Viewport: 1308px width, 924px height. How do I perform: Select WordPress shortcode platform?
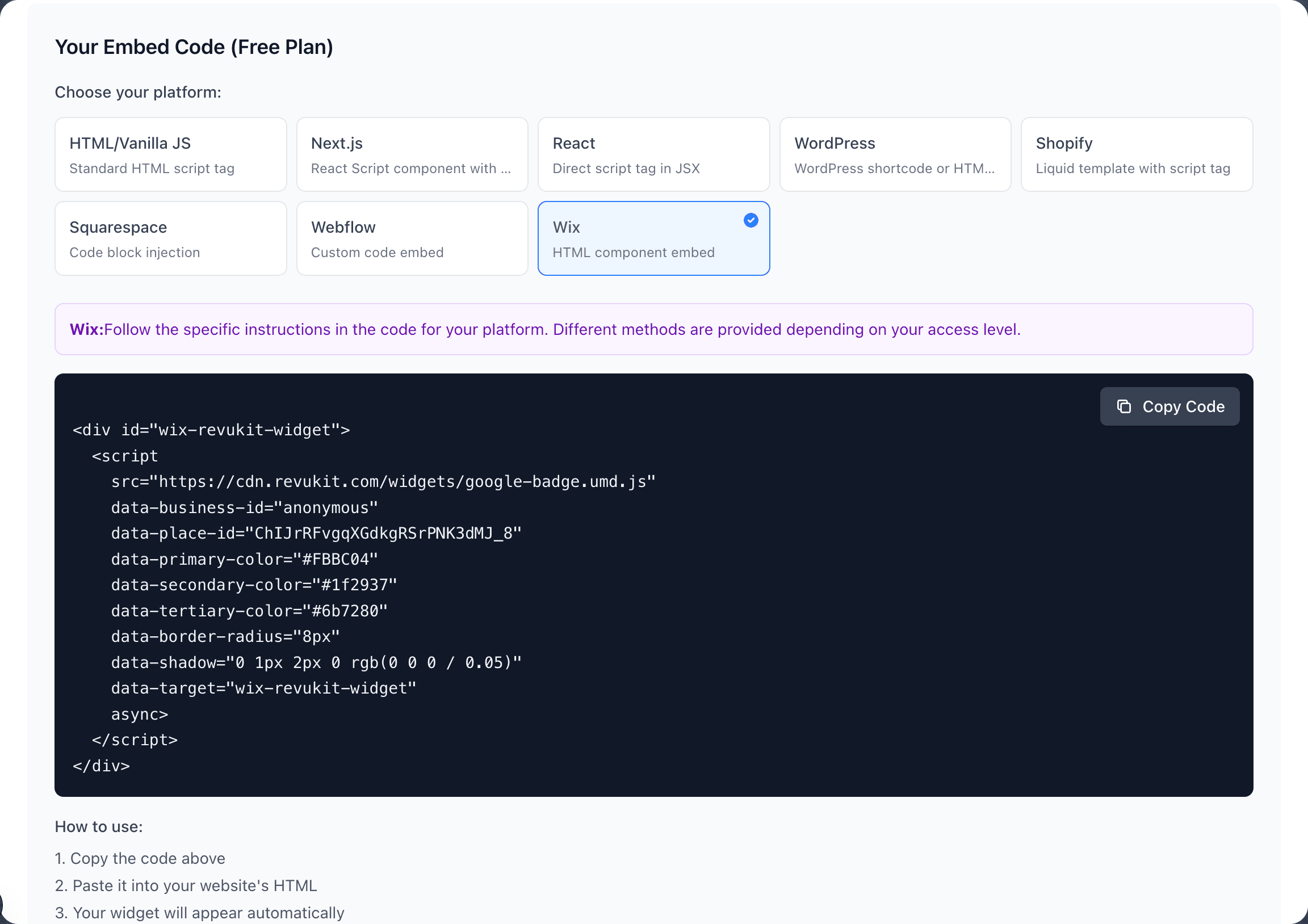coord(894,154)
